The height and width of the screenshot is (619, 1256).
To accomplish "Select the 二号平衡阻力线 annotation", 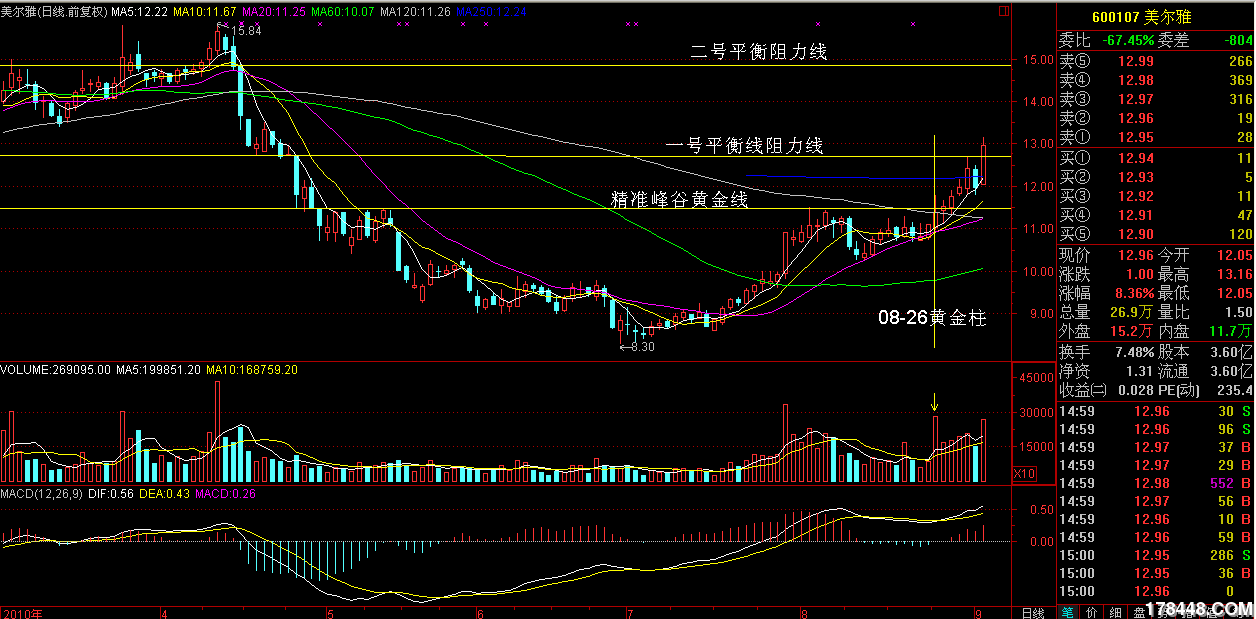I will click(759, 52).
